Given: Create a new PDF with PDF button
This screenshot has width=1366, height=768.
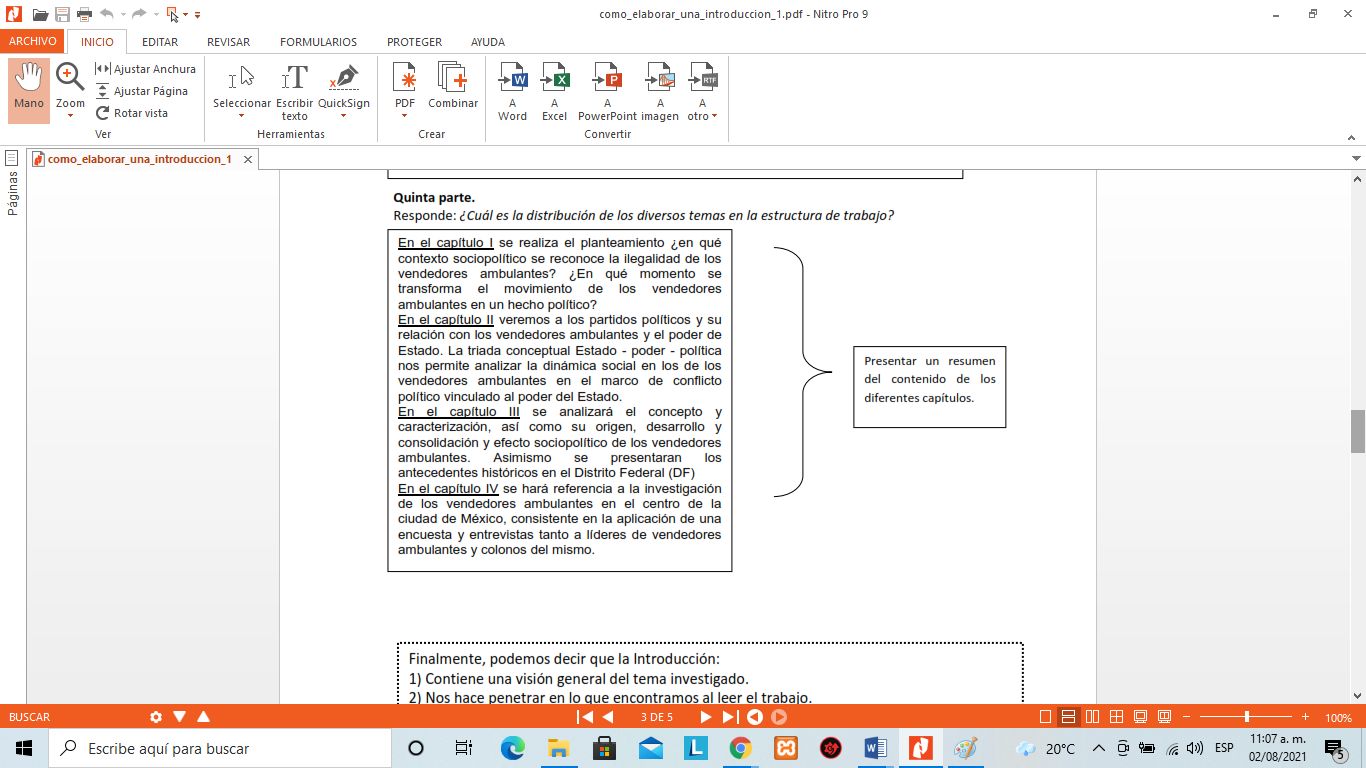Looking at the screenshot, I should pos(405,86).
